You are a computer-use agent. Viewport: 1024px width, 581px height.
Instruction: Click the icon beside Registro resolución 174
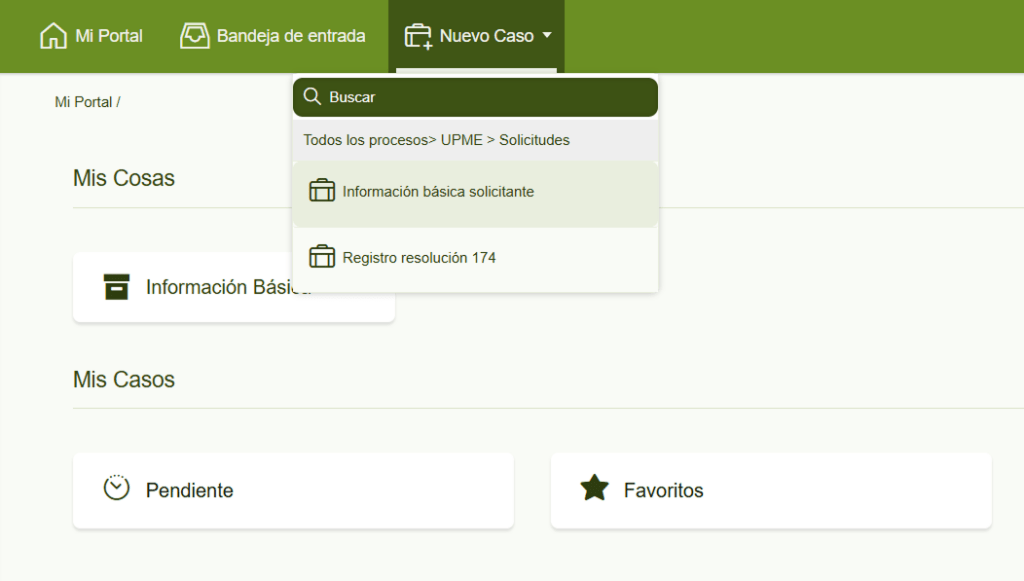click(322, 257)
